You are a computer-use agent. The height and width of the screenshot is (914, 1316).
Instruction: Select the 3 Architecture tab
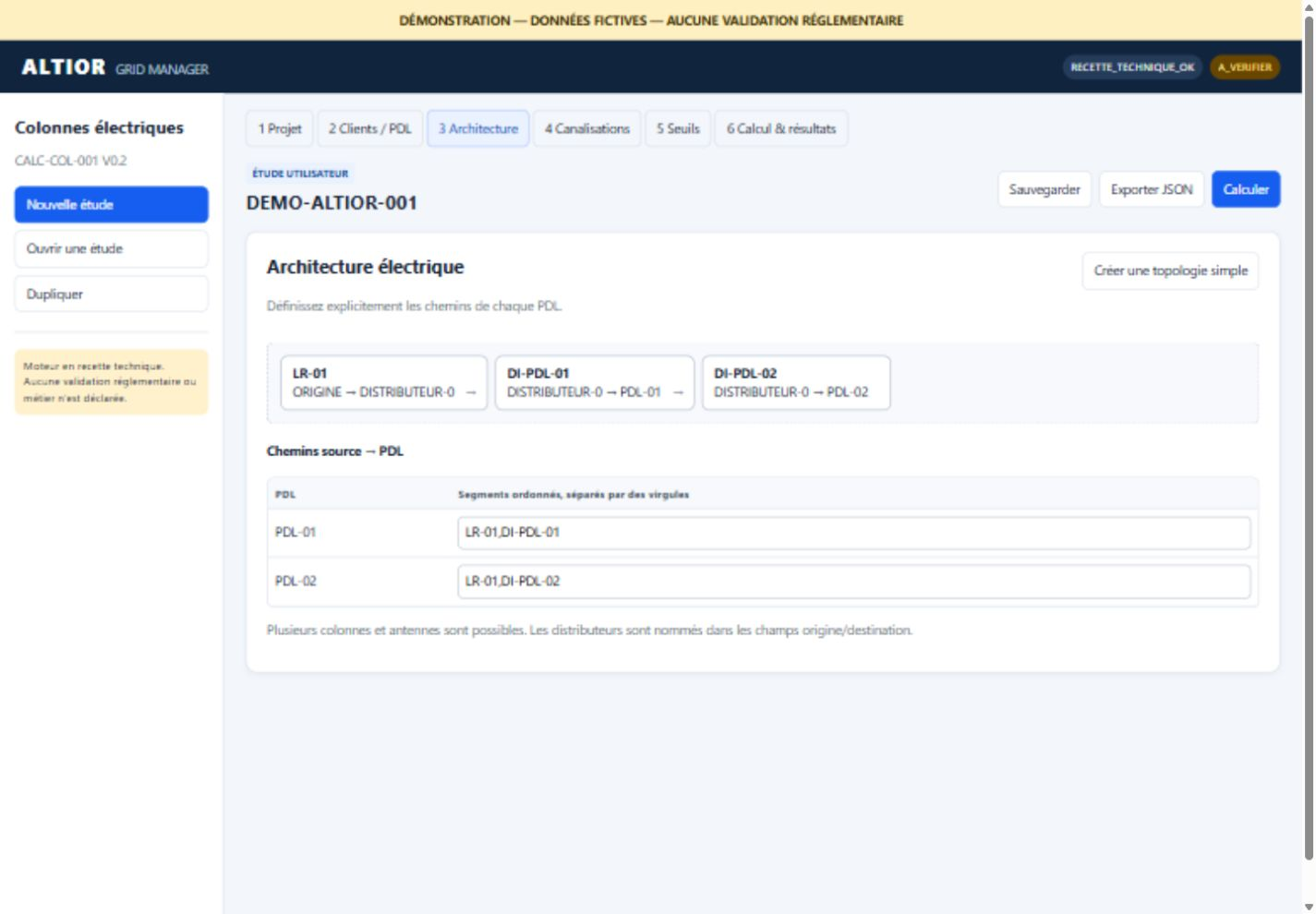tap(478, 128)
